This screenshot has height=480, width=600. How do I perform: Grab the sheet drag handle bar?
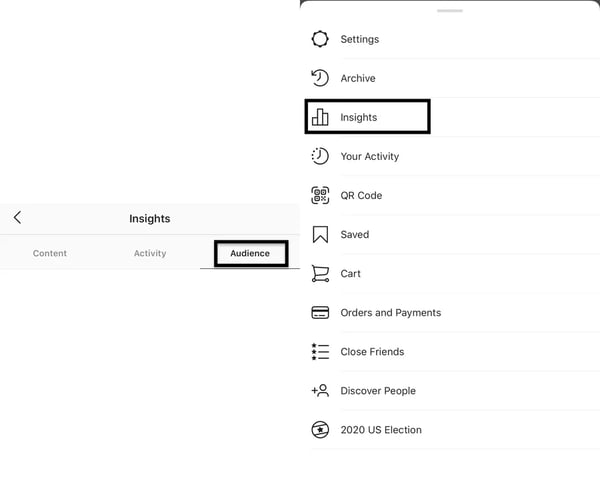point(450,11)
